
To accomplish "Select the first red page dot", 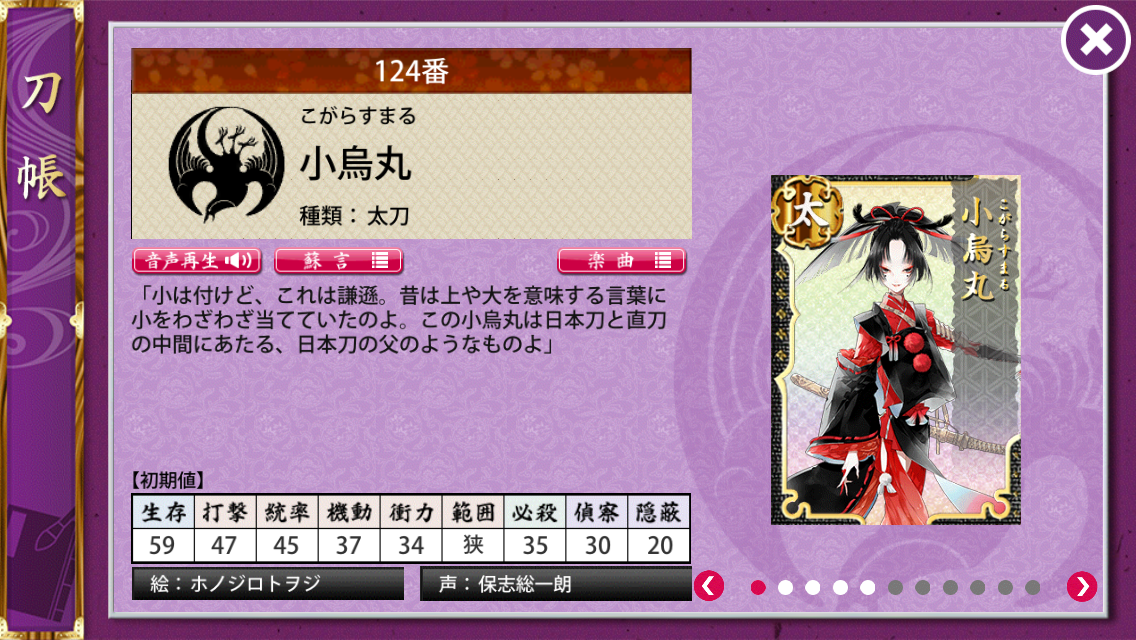I will click(x=758, y=587).
